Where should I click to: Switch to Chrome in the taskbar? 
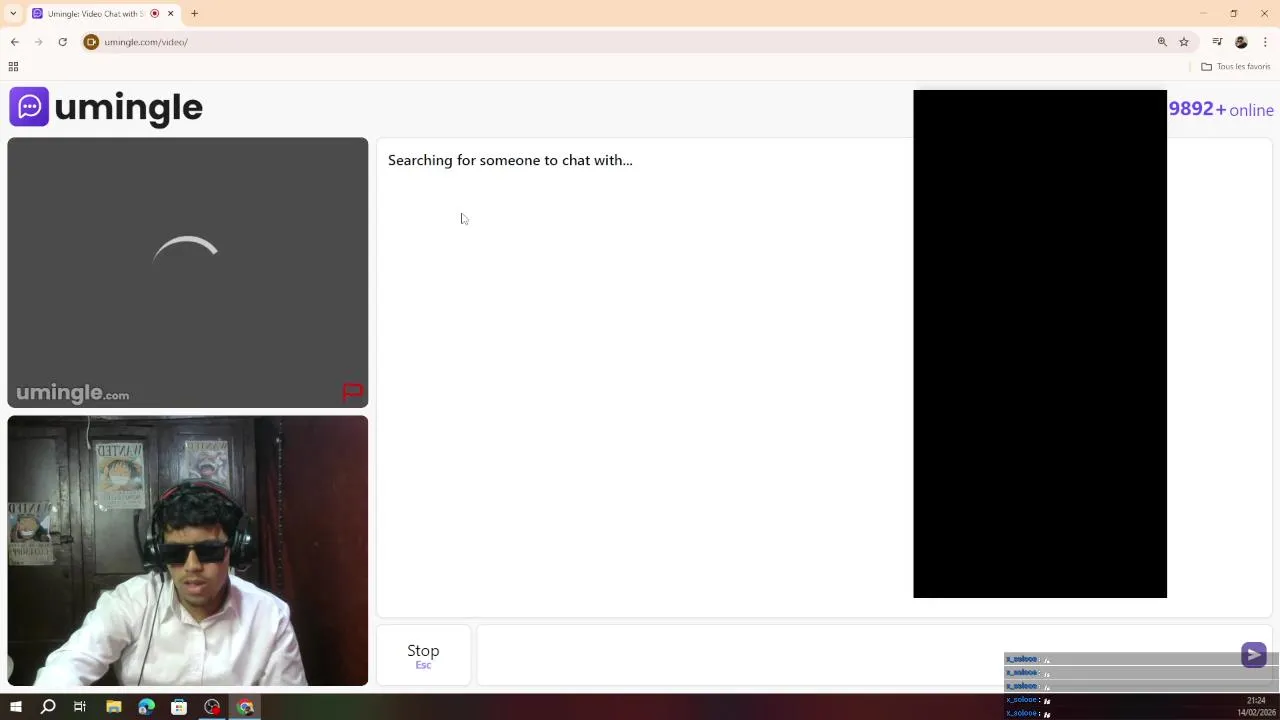point(245,707)
